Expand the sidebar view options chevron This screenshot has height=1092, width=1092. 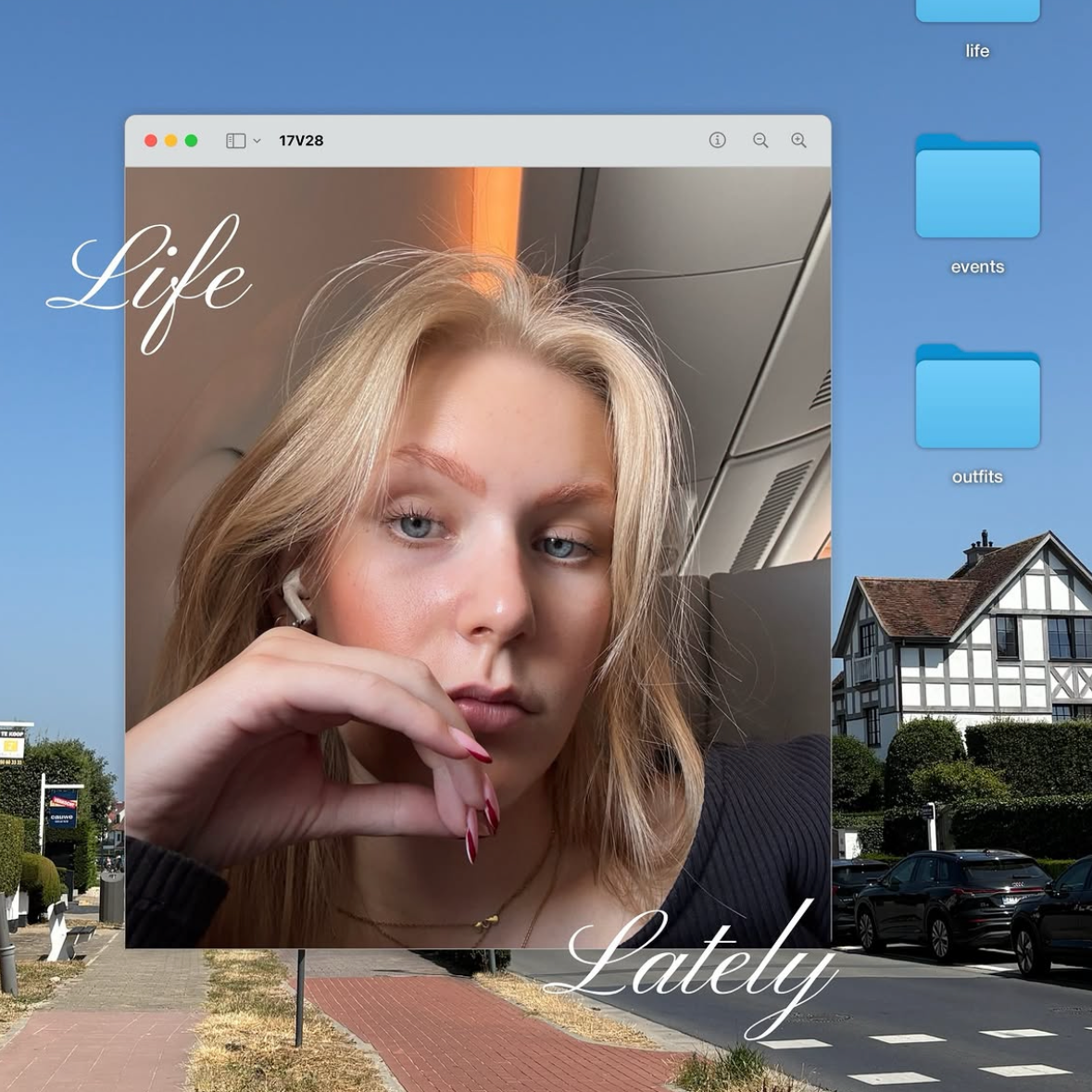257,141
